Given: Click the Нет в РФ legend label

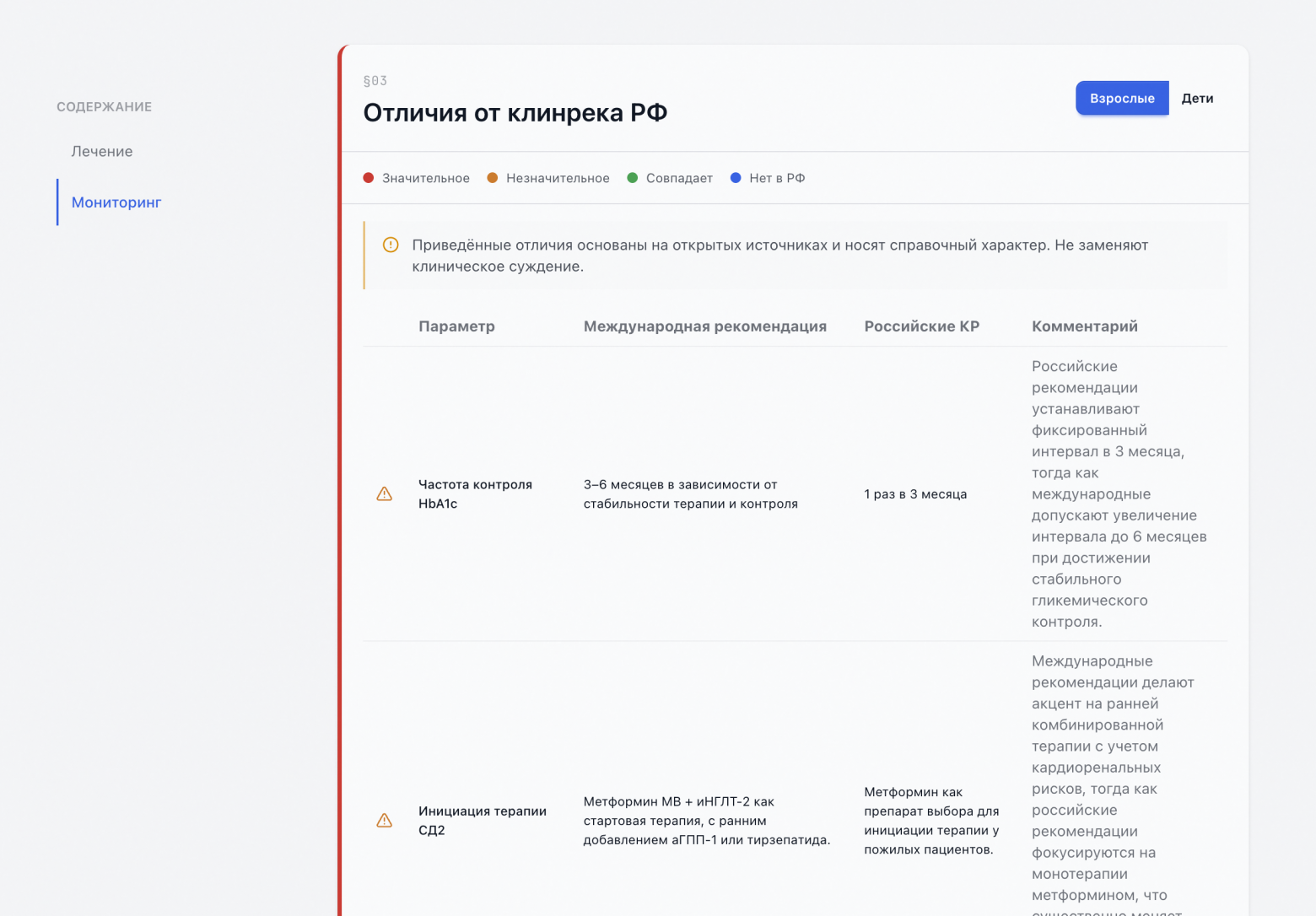Looking at the screenshot, I should 777,178.
